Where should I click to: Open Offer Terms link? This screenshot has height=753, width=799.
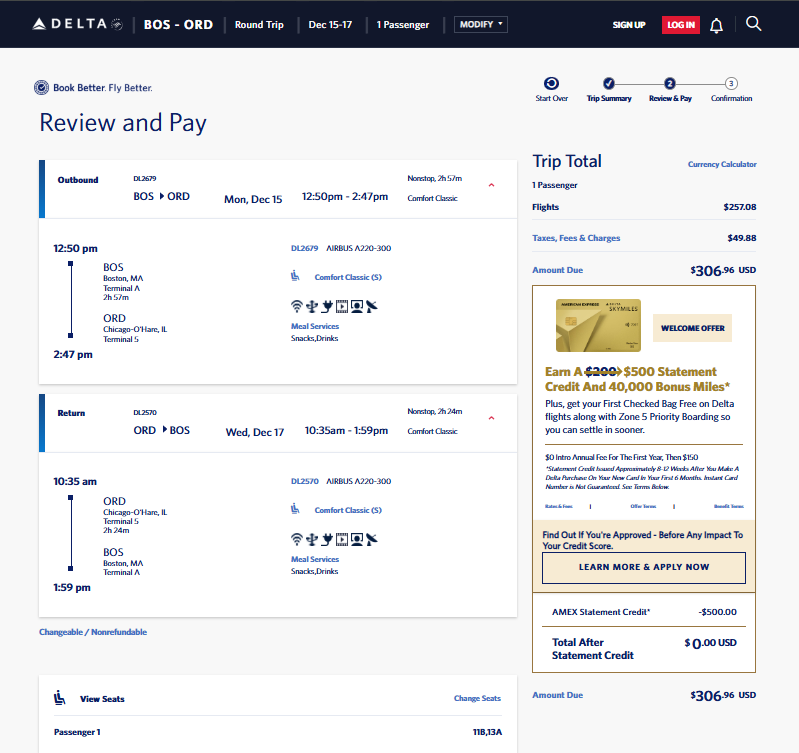point(643,506)
